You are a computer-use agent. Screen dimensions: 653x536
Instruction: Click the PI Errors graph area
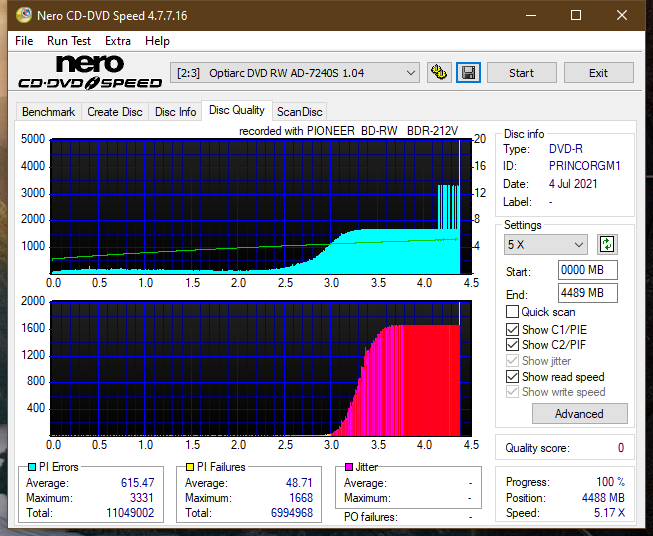click(261, 206)
